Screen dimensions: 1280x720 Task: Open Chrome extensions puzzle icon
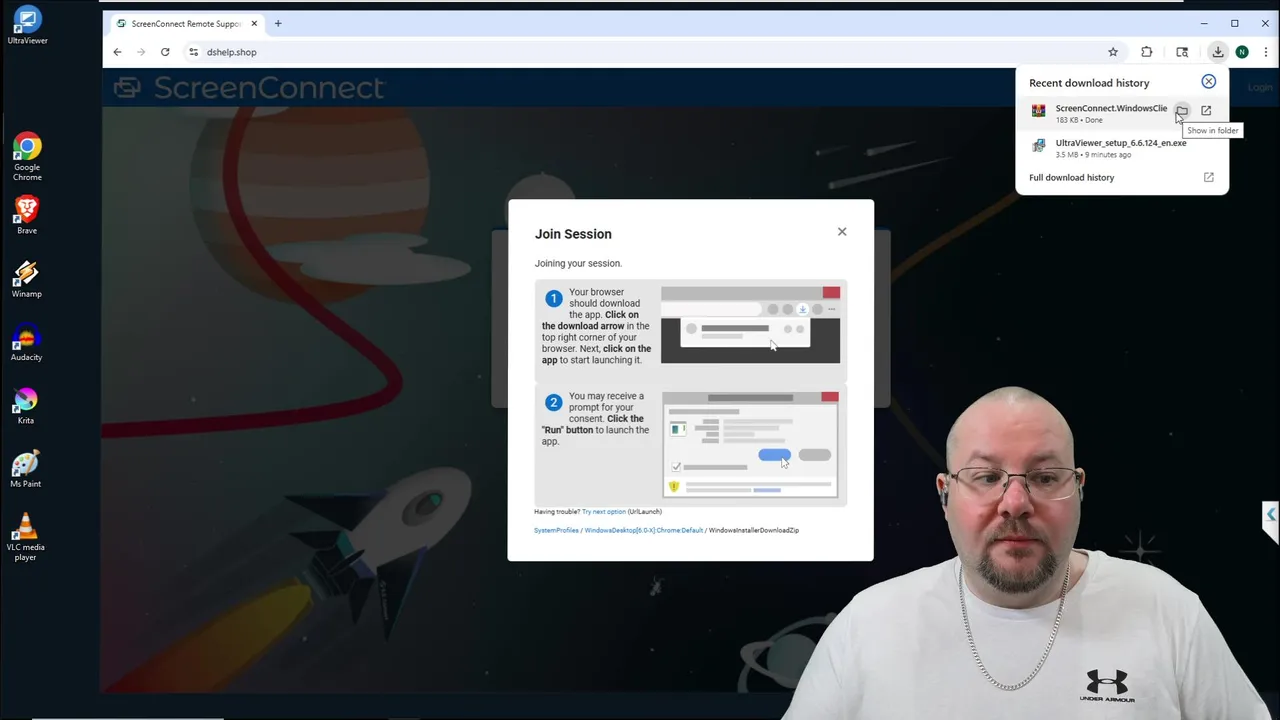pyautogui.click(x=1147, y=52)
